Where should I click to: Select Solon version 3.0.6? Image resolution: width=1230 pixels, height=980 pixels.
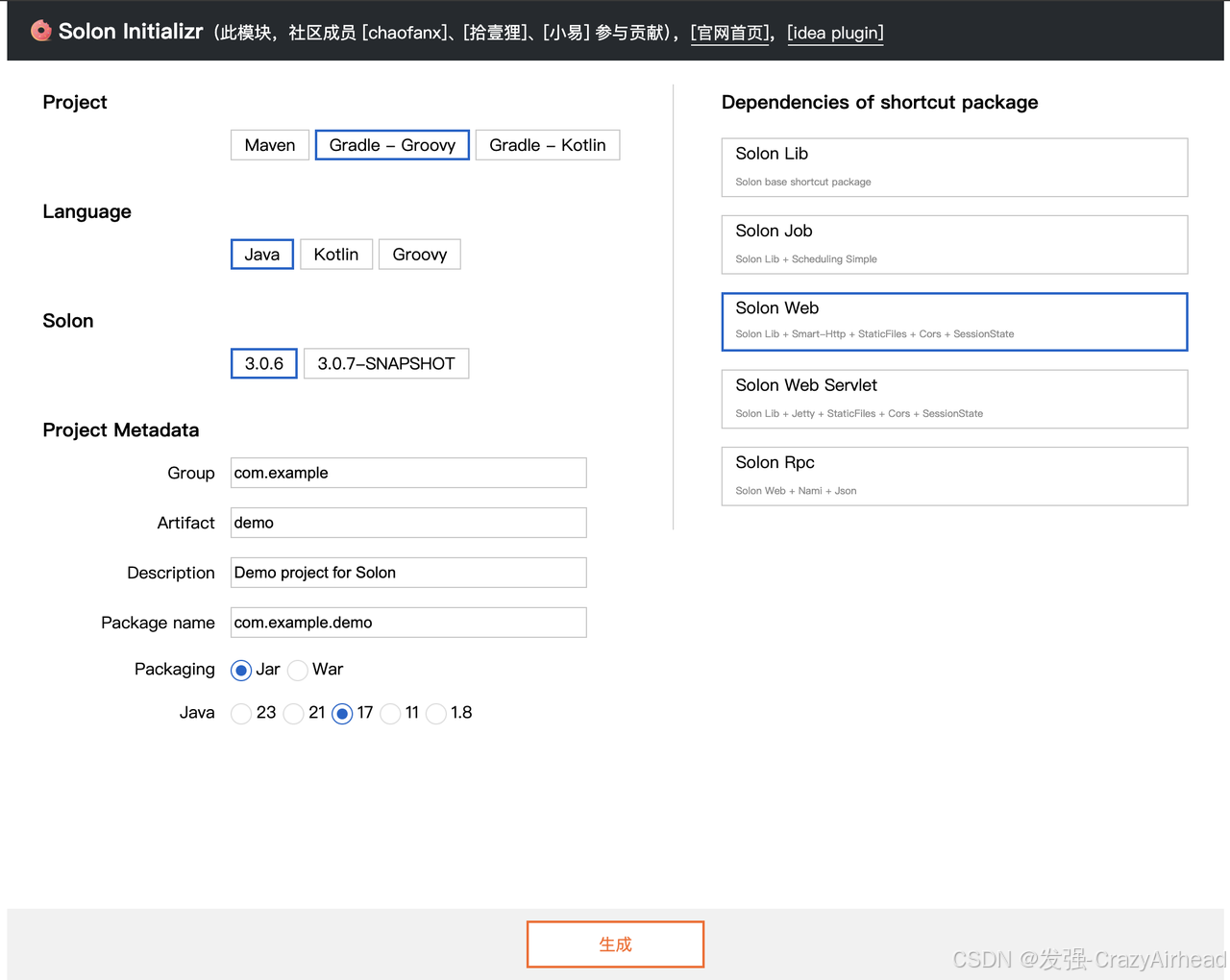pos(264,363)
